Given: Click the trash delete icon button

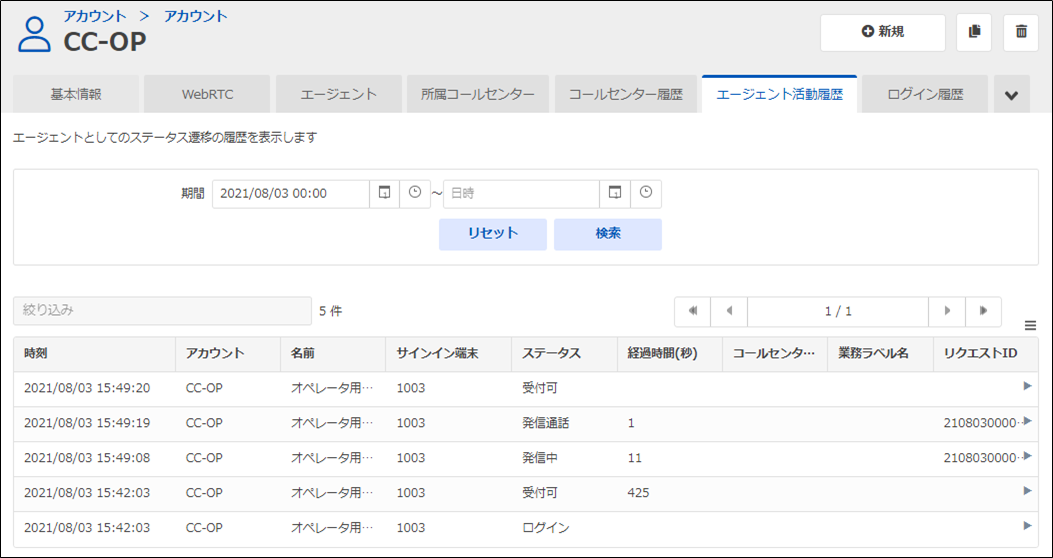Looking at the screenshot, I should coord(1021,33).
